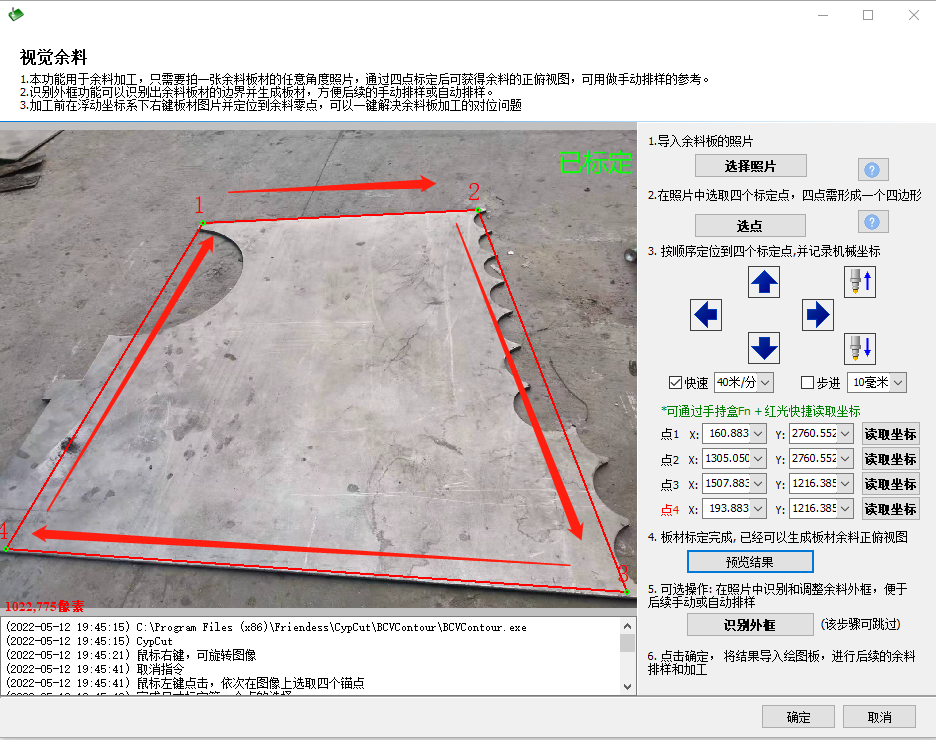Open help icon next to 选择照片
The image size is (936, 740).
click(x=873, y=169)
